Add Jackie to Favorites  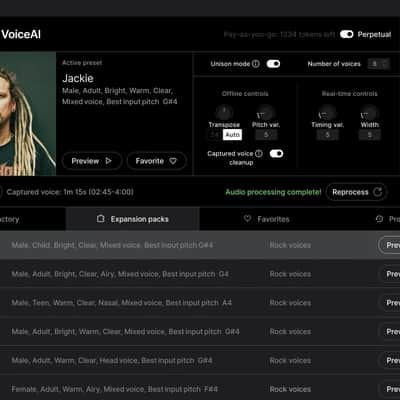[156, 161]
